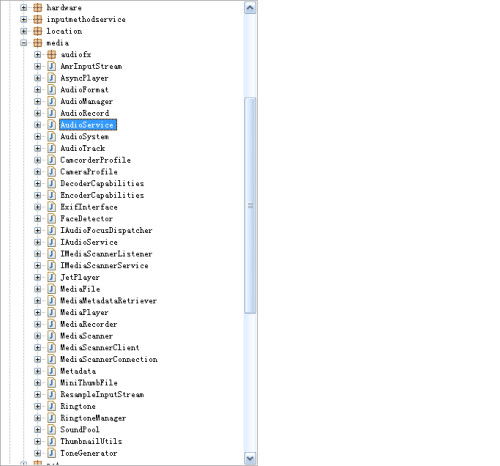Viewport: 500px width, 466px height.
Task: Click the Java file icon beside JetPlayer
Action: (51, 277)
